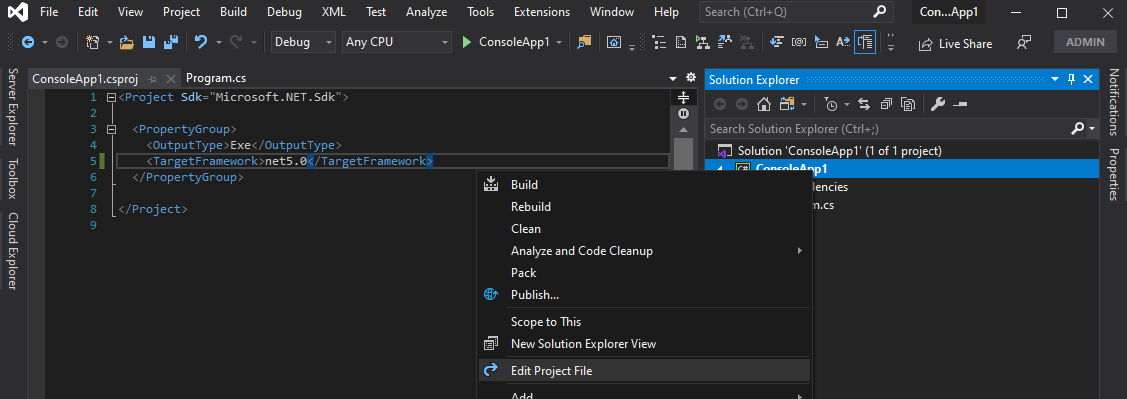Screen dimensions: 1127x399
Task: Open the Toolbox side tab
Action: click(x=12, y=178)
